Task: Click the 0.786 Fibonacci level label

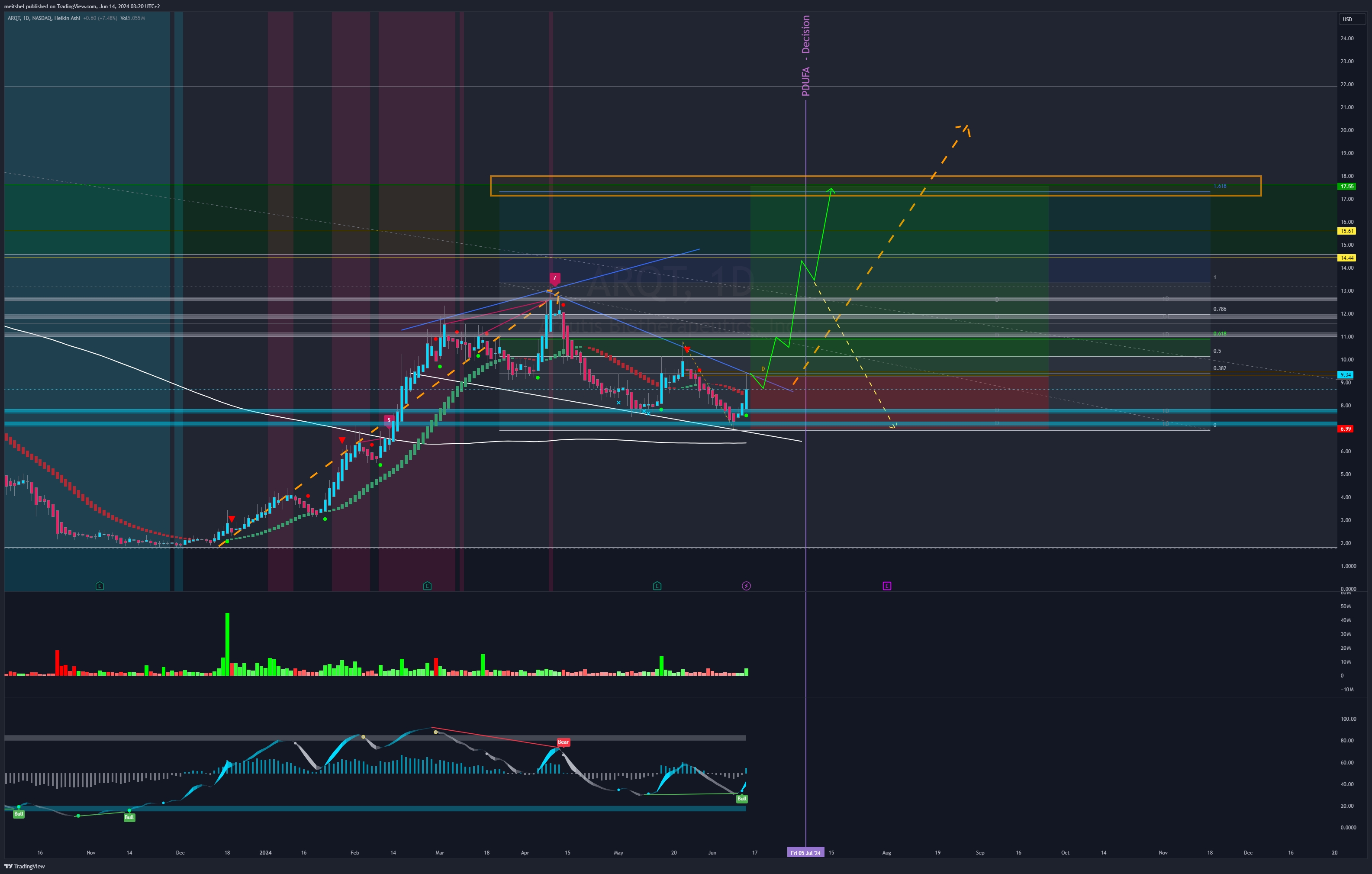Action: click(x=1220, y=309)
